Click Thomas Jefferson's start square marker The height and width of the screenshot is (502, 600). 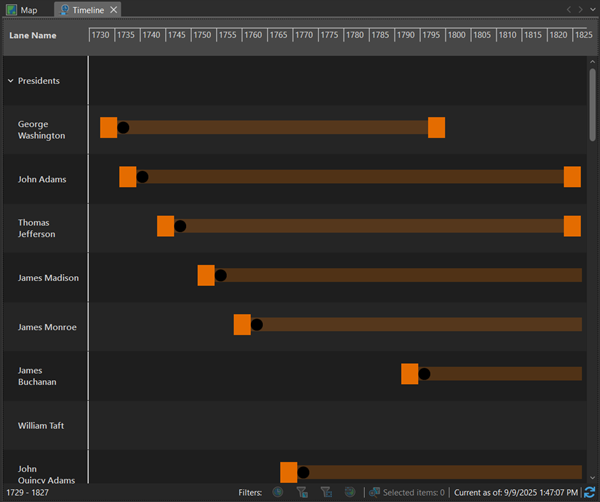[166, 226]
